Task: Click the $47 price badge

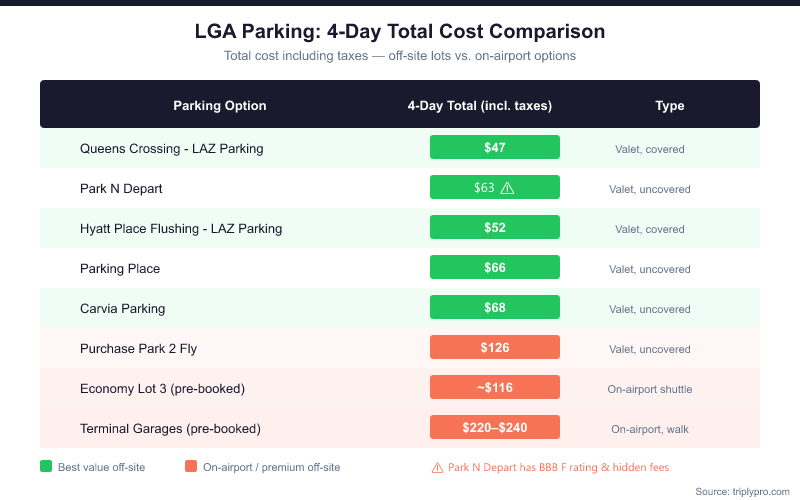Action: 495,148
